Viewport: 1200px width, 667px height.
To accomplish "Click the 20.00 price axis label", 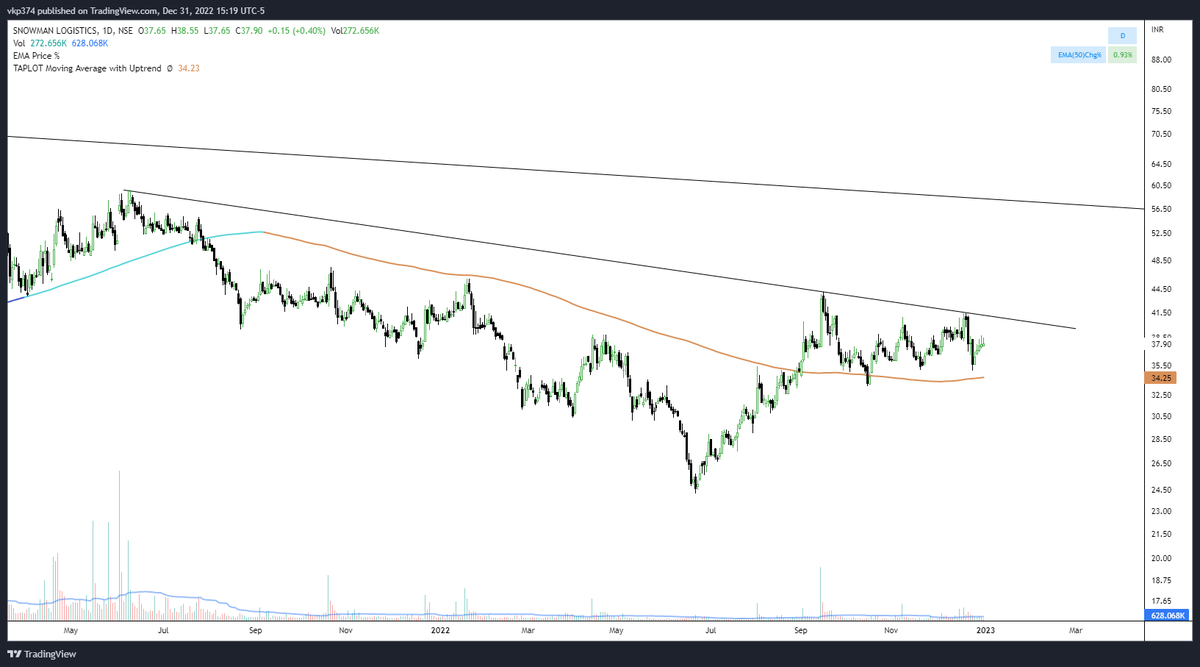I will tap(1161, 558).
